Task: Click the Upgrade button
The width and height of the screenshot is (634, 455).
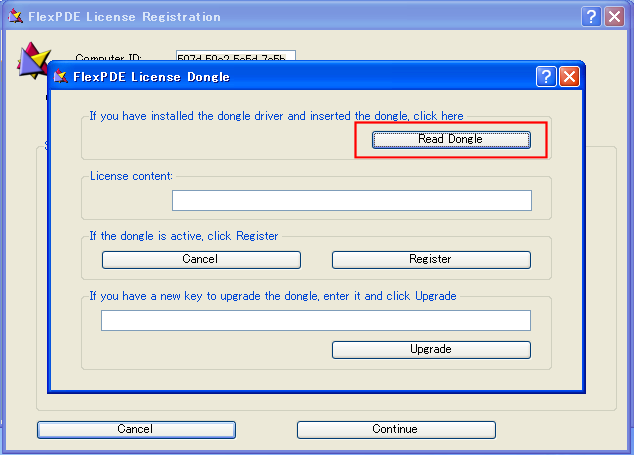Action: 431,349
